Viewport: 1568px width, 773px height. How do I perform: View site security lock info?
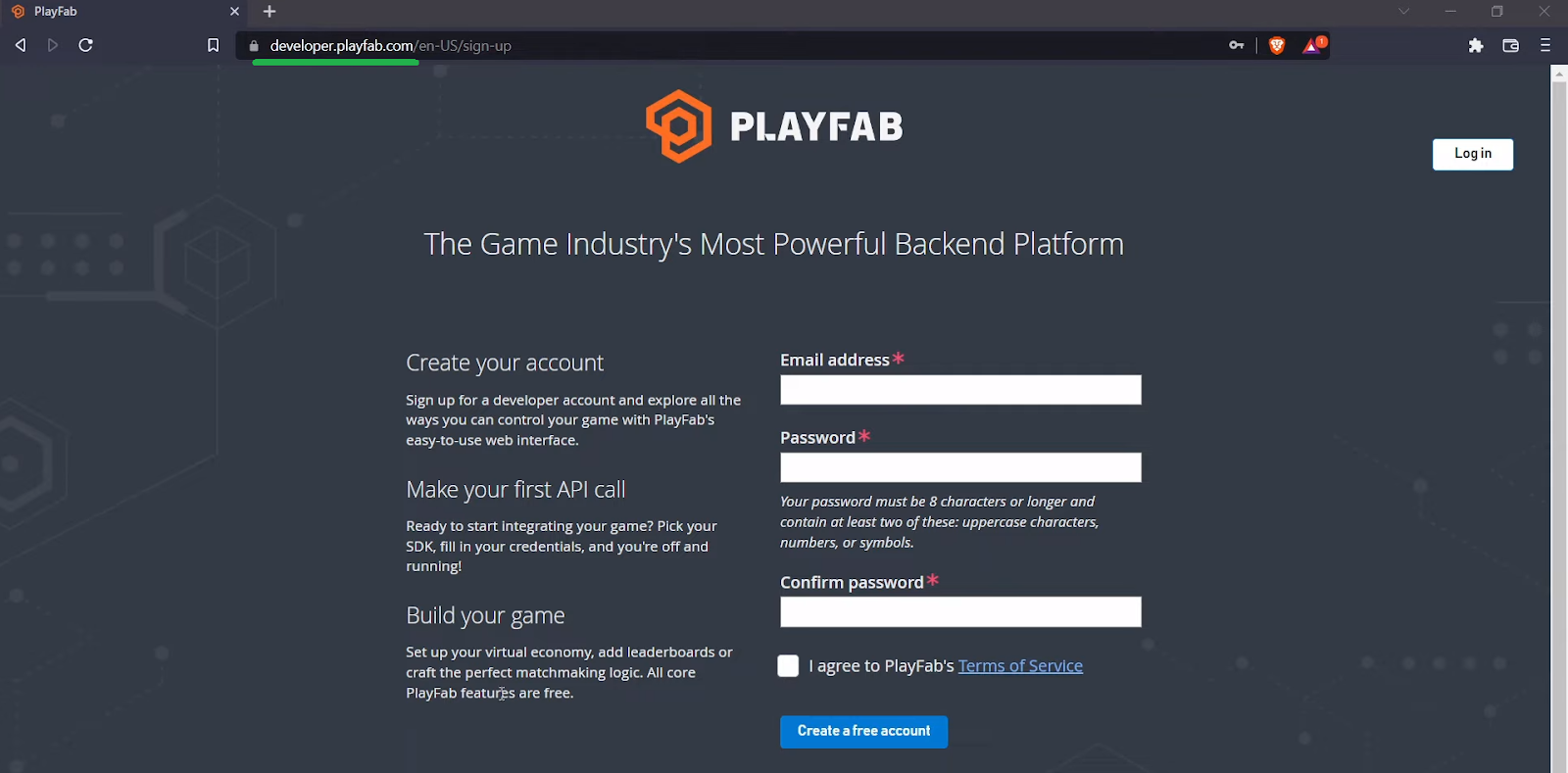(x=254, y=46)
